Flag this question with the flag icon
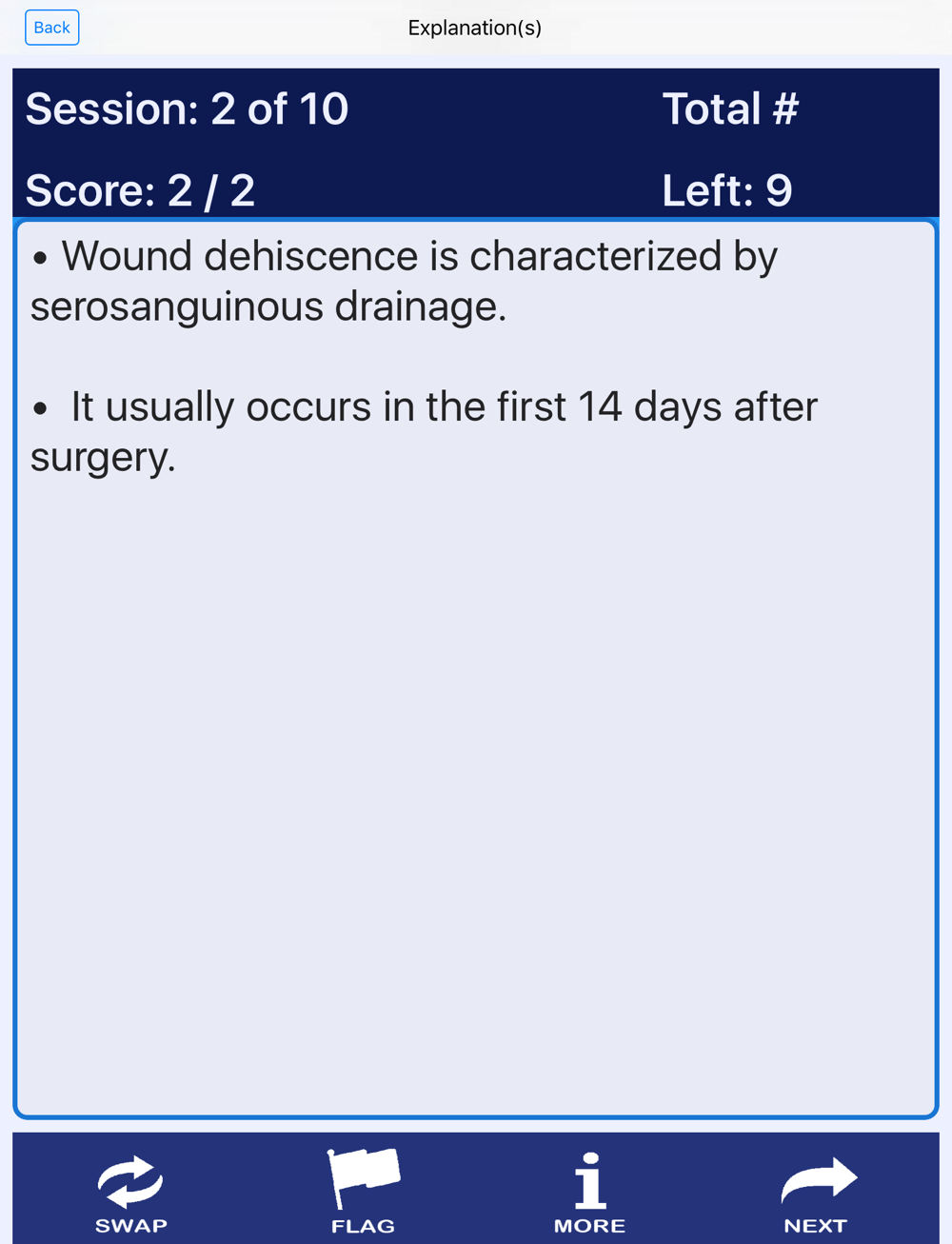 364,1178
